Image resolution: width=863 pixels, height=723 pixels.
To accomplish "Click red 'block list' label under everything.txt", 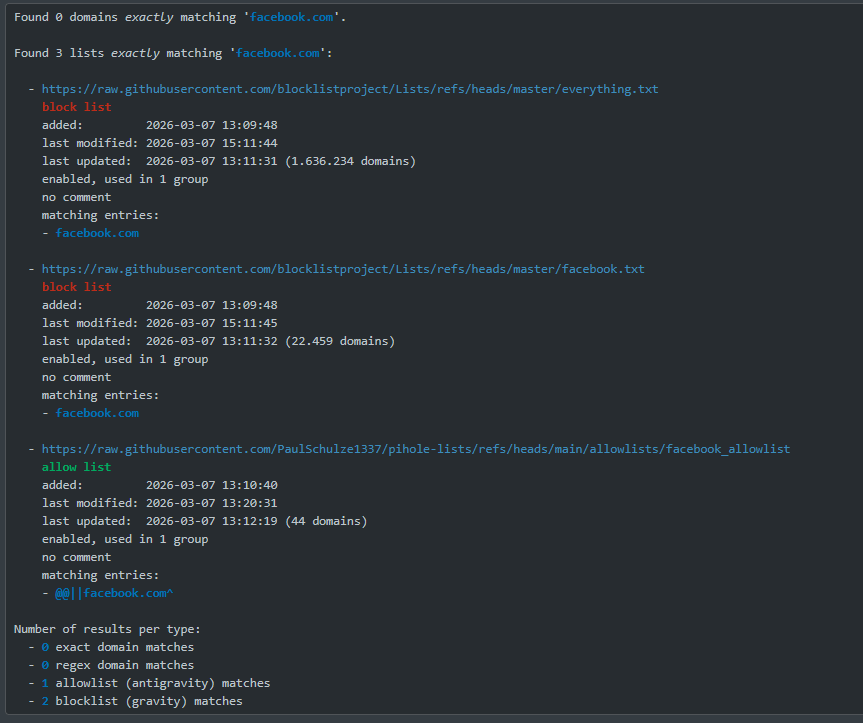I will click(x=76, y=107).
